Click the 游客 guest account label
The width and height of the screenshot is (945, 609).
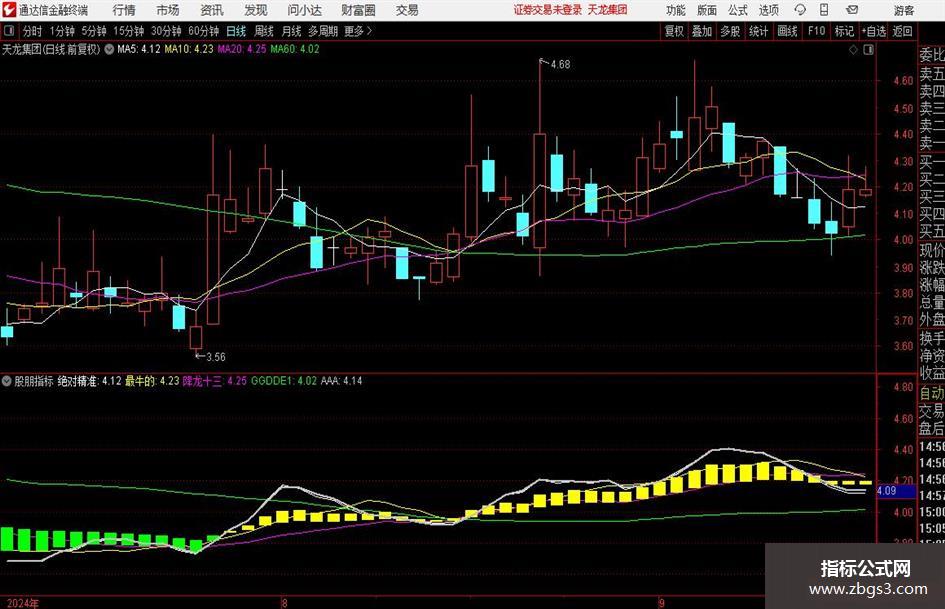903,10
